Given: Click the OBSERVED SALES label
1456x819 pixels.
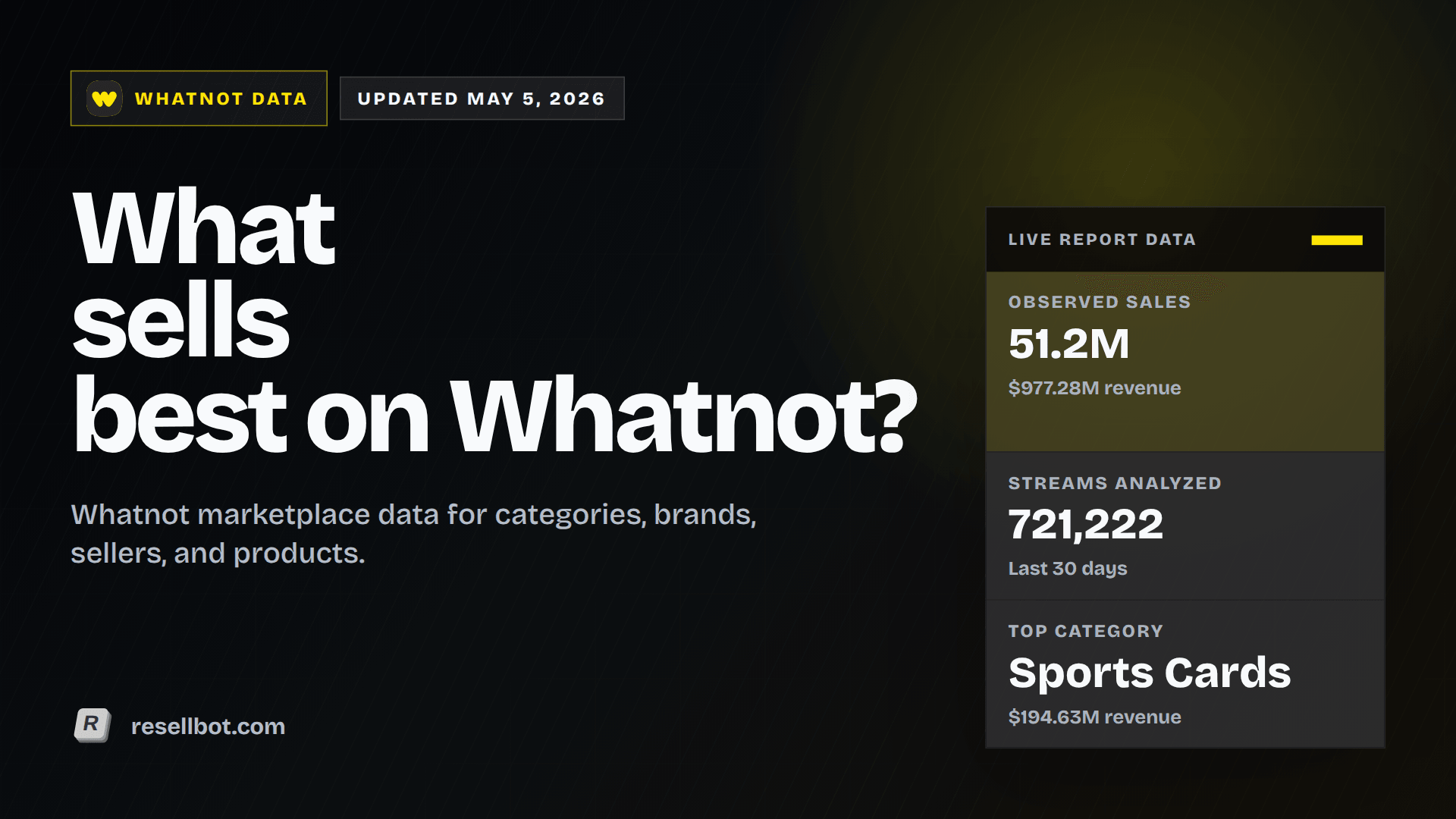Looking at the screenshot, I should pos(1100,302).
